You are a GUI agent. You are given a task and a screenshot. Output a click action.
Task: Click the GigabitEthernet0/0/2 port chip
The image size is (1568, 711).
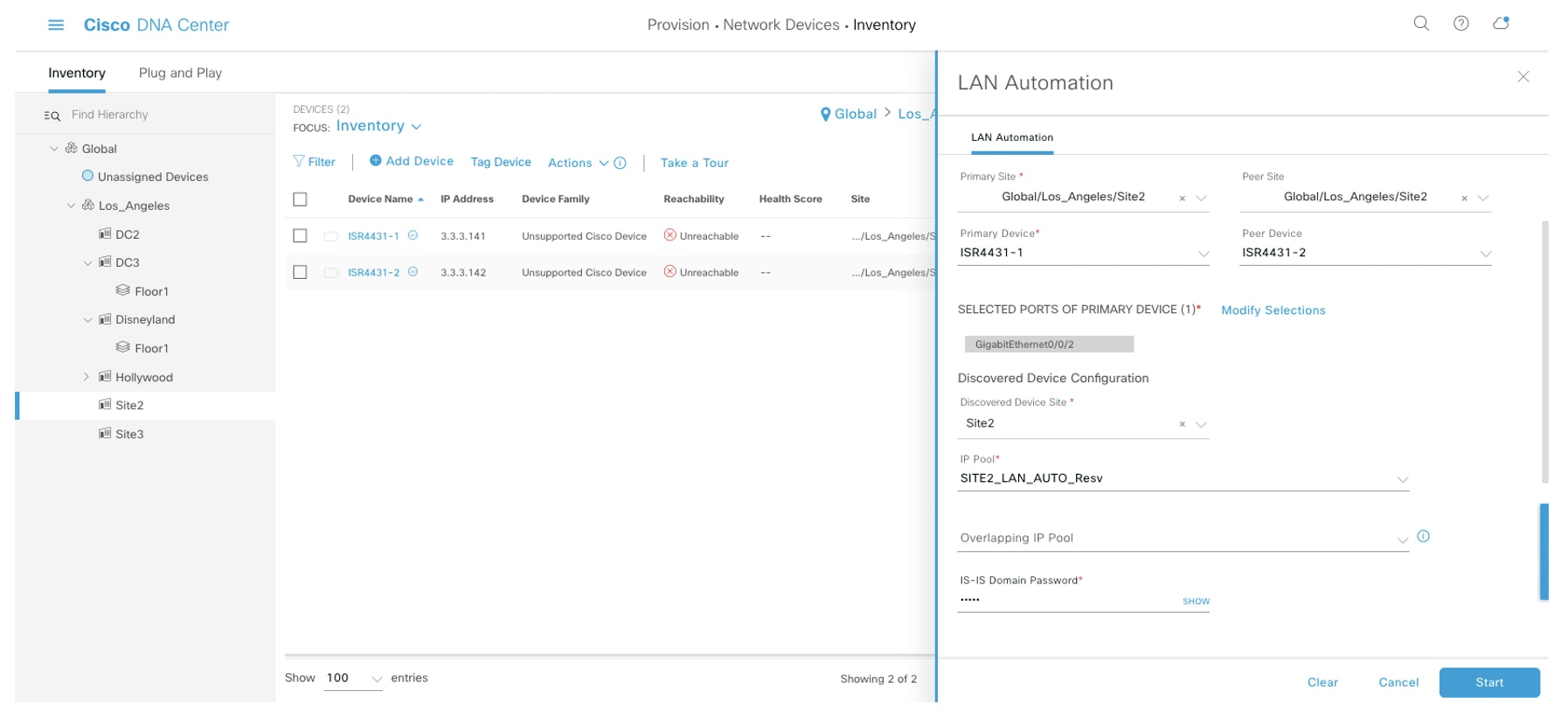click(x=1049, y=345)
